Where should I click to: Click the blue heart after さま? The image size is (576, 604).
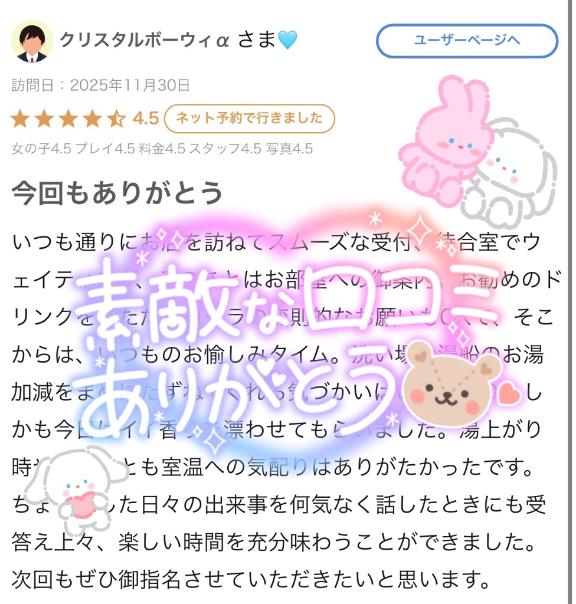287,40
